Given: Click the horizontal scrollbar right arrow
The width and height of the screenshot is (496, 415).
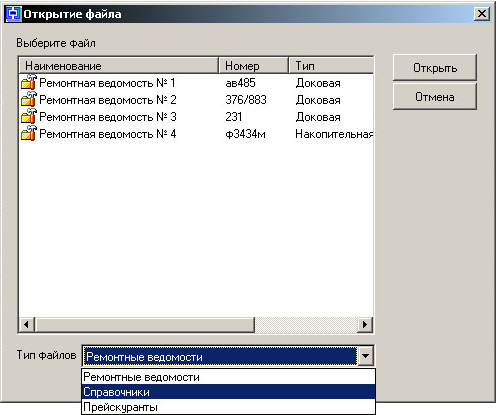Looking at the screenshot, I should 365,324.
